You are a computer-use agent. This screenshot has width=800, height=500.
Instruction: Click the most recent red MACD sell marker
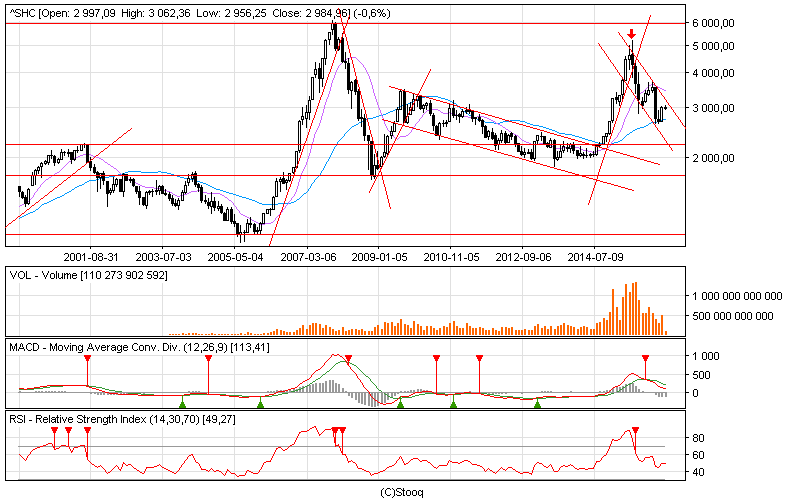(645, 359)
